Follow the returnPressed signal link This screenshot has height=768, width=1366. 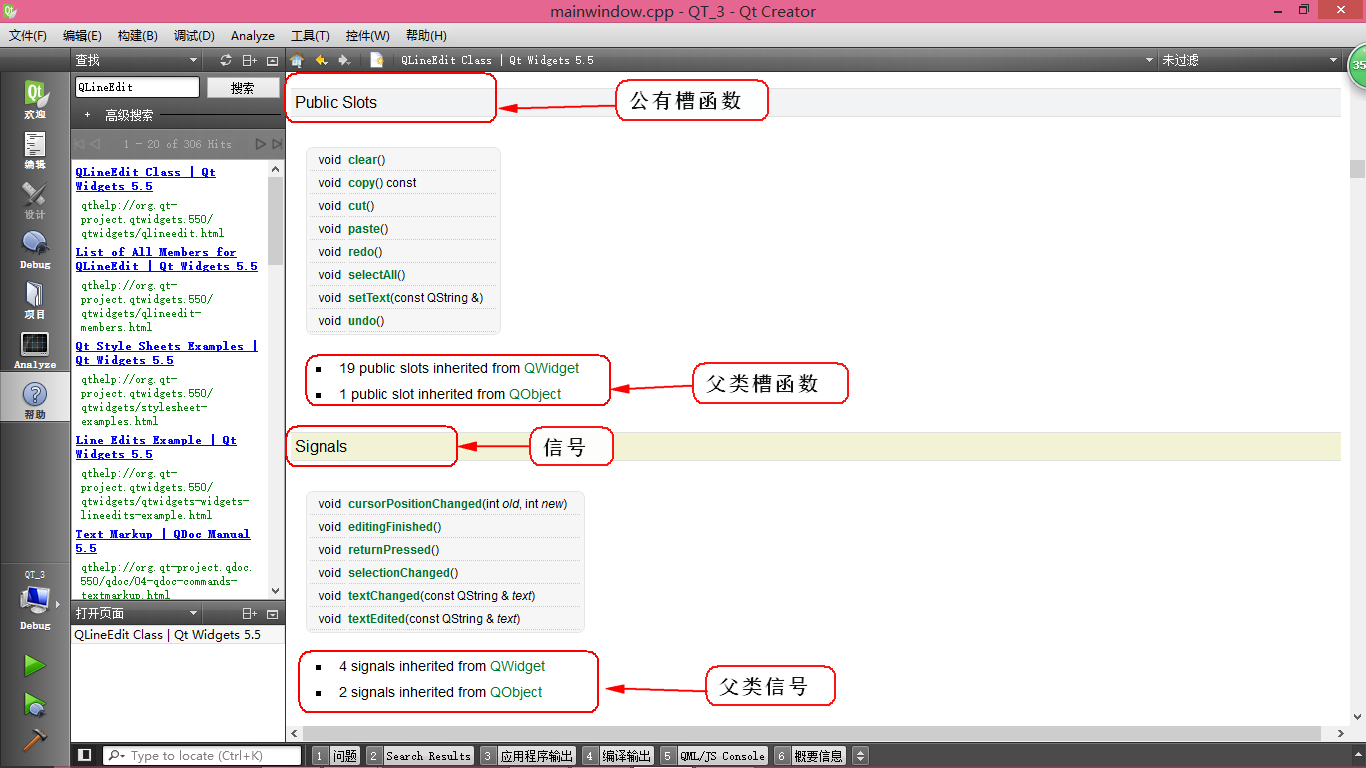[393, 550]
